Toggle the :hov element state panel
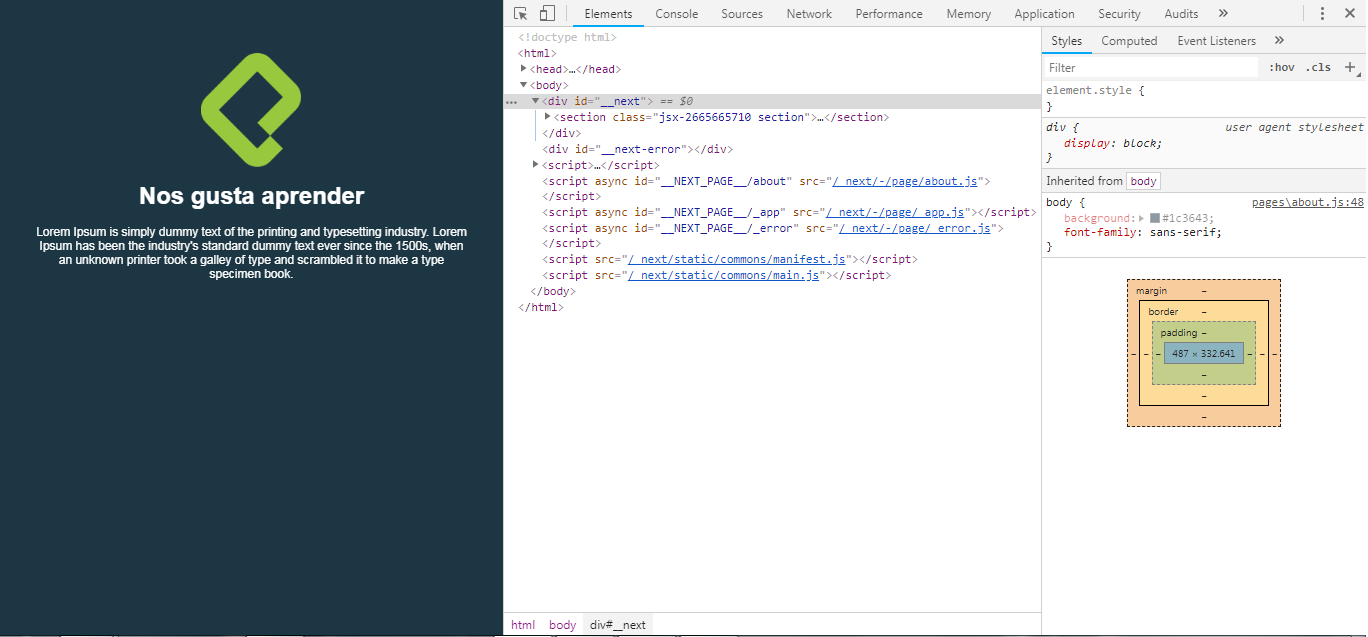The image size is (1368, 637). click(1281, 67)
